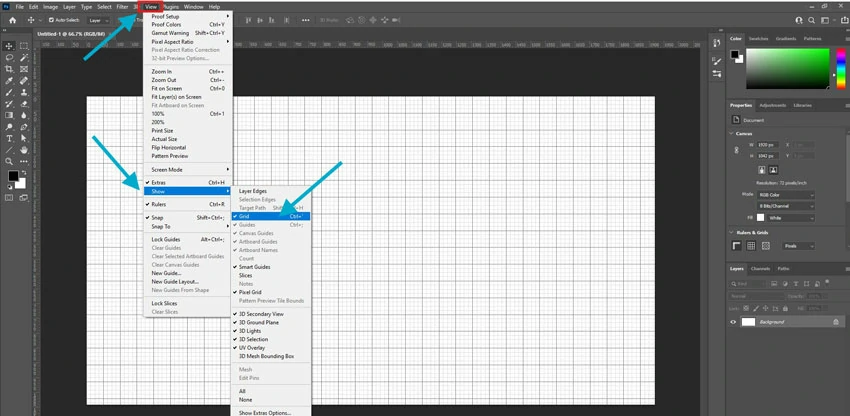Select the Lasso tool
Viewport: 850px width, 416px height.
click(9, 58)
